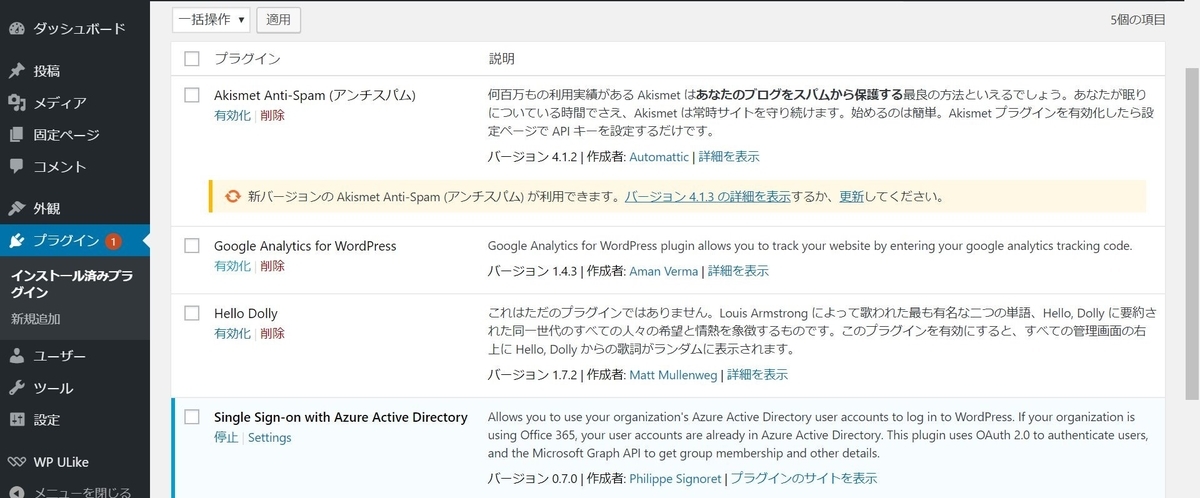
Task: Delete Akismet via its 削除 link
Action: (x=272, y=115)
